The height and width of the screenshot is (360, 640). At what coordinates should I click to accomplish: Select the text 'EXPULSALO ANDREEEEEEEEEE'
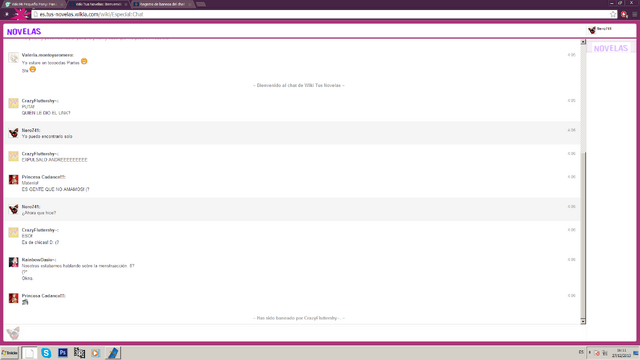(x=54, y=160)
